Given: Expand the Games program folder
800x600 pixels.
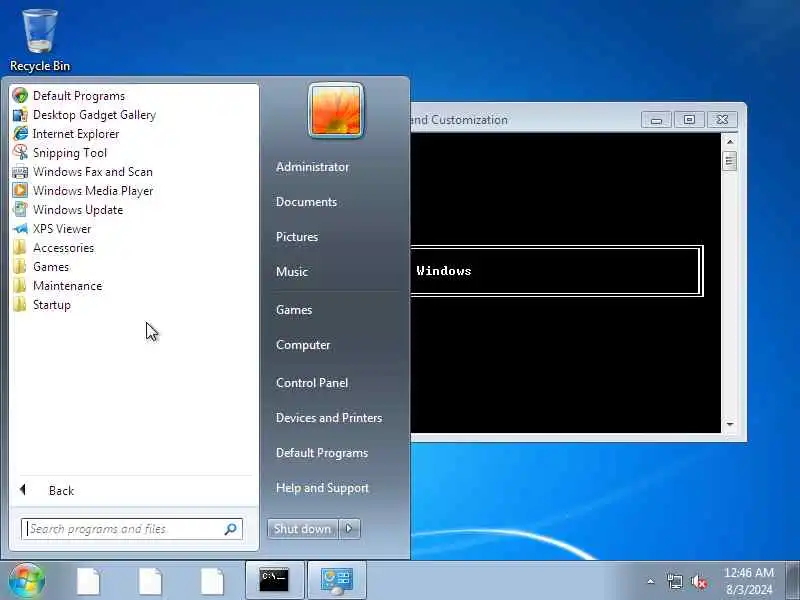Looking at the screenshot, I should point(133,266).
